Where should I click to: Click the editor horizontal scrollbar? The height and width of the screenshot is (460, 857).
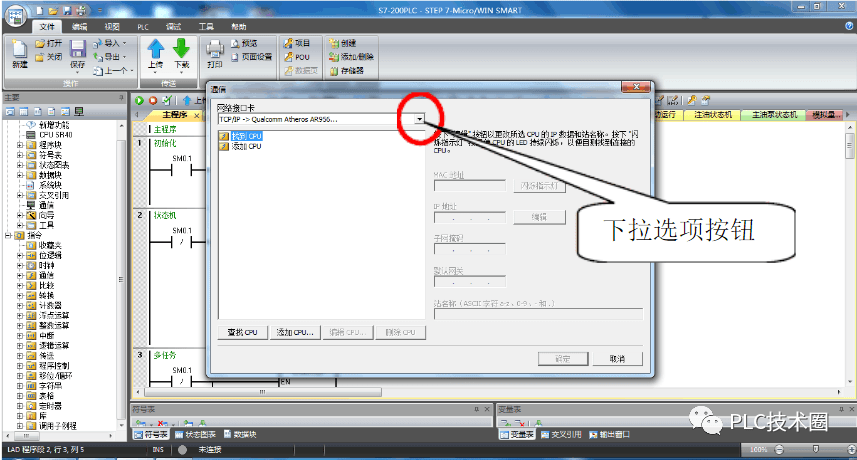262,392
